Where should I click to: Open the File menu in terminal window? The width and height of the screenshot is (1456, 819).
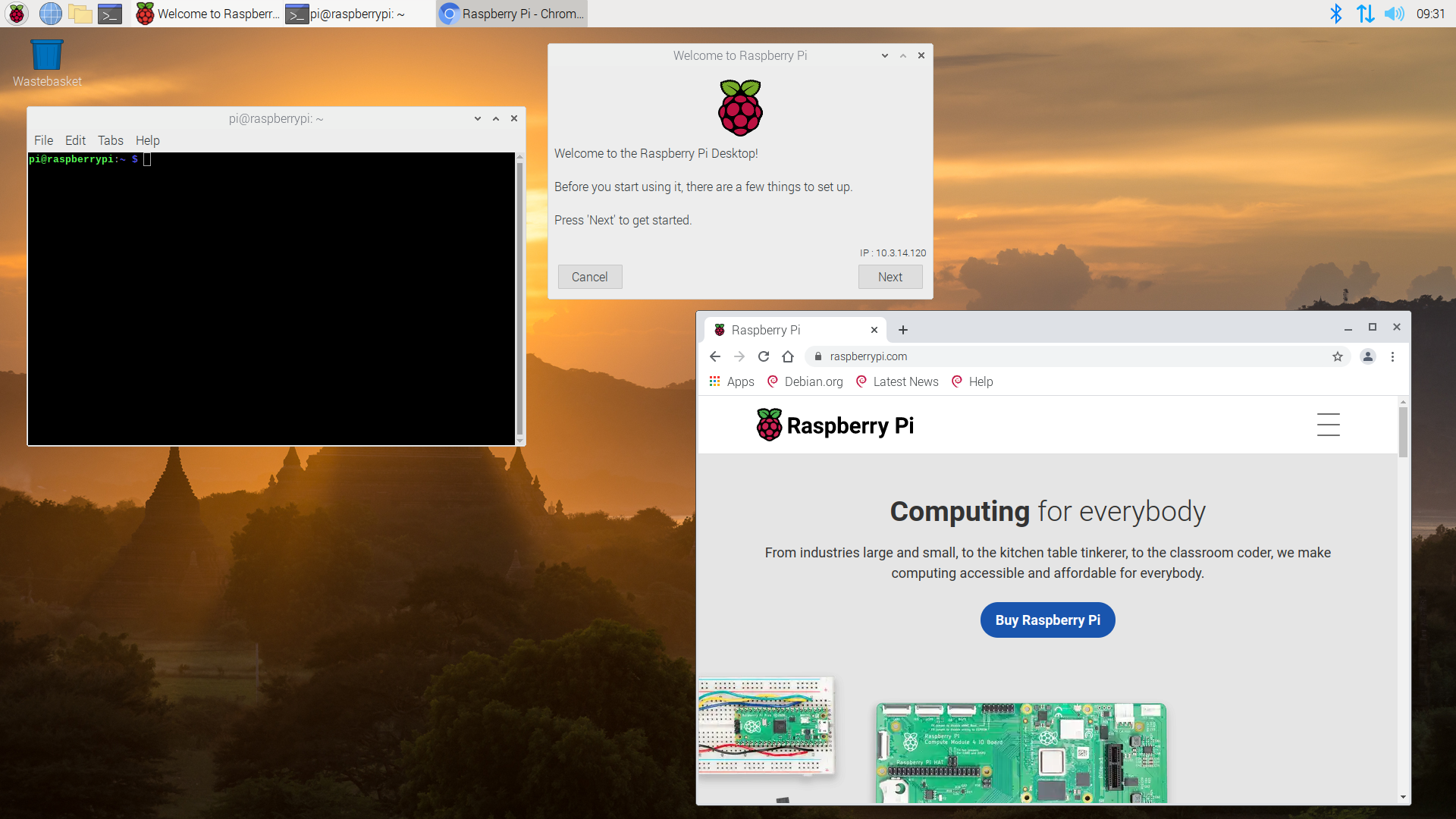pos(43,140)
